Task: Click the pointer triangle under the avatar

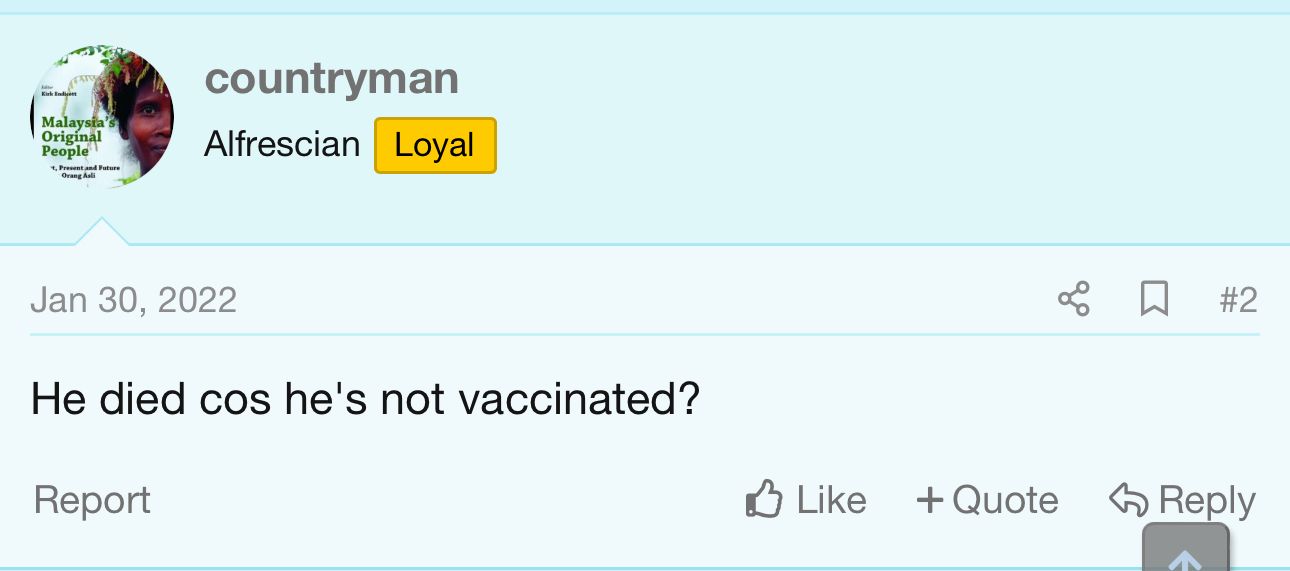Action: coord(102,232)
